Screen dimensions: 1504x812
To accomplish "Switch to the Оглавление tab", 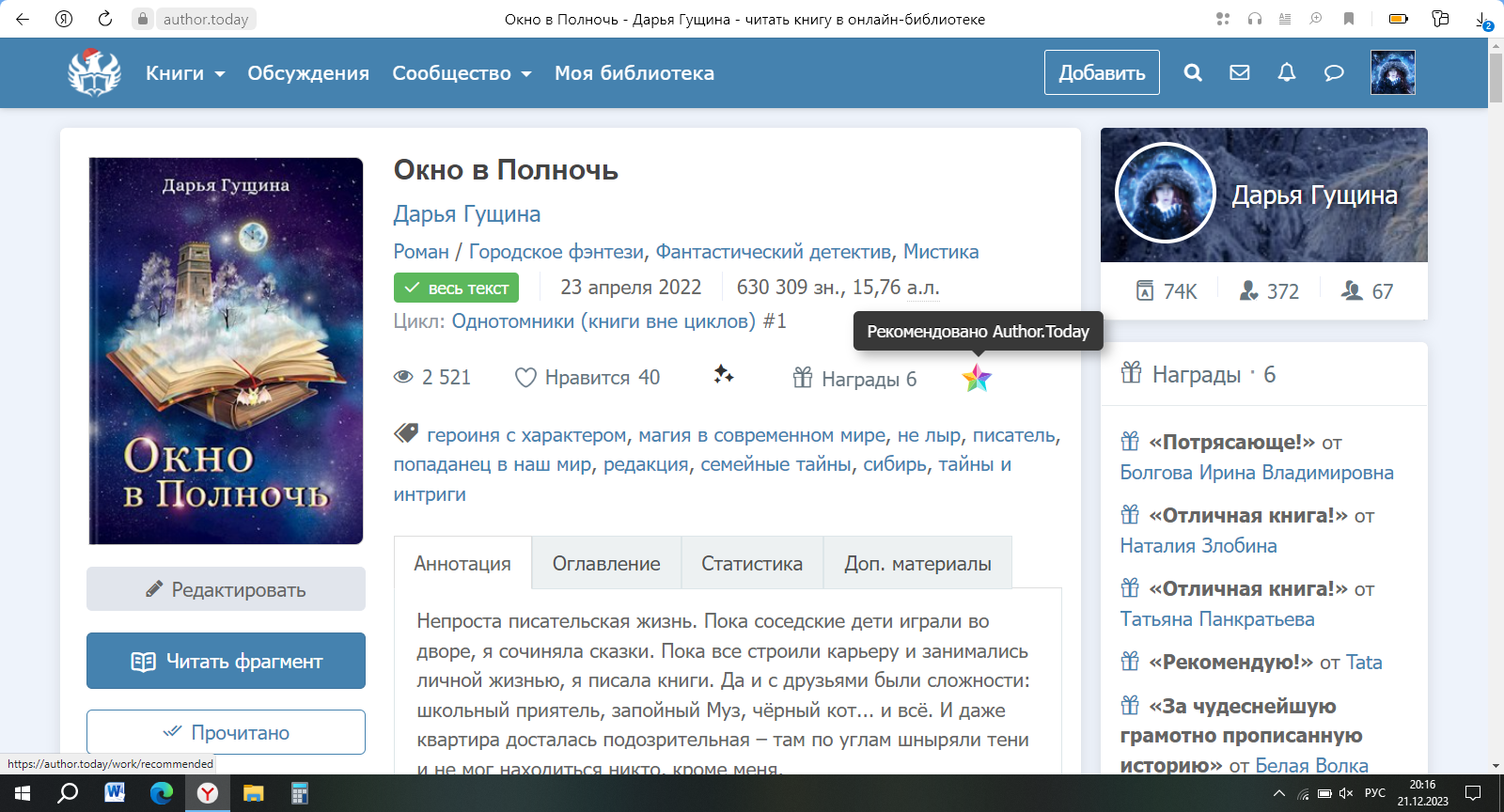I will click(606, 563).
